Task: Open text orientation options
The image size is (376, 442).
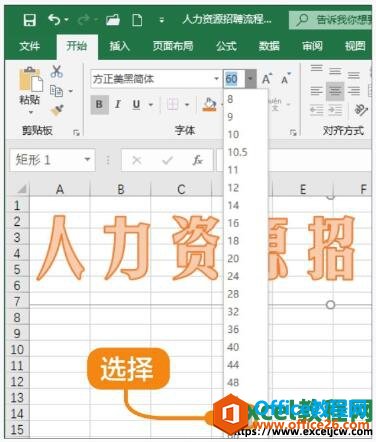Action: (x=360, y=110)
